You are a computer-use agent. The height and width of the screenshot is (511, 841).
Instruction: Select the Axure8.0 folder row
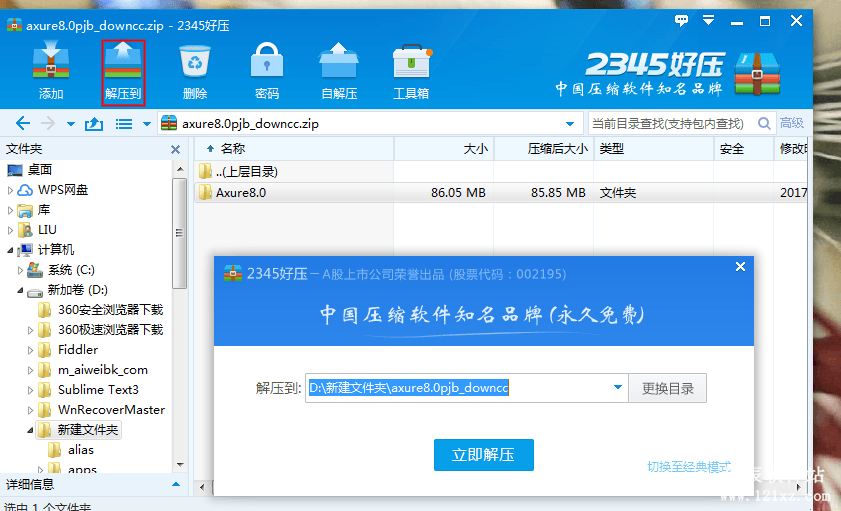click(x=500, y=192)
